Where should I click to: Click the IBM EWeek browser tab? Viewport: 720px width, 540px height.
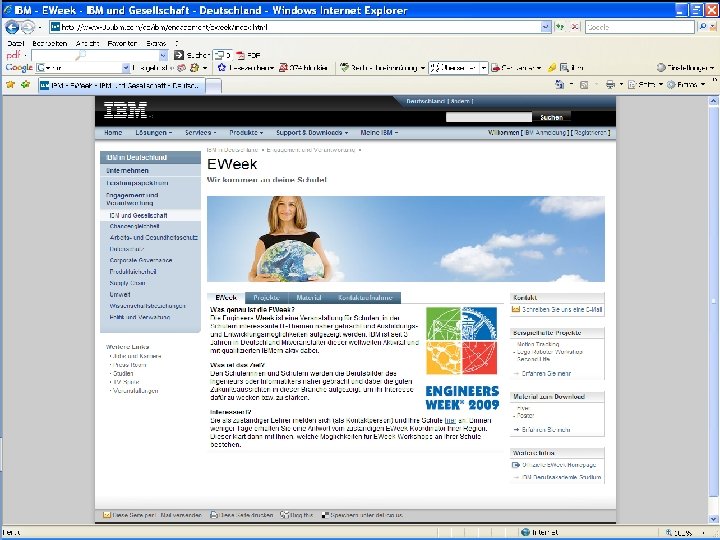tap(121, 85)
